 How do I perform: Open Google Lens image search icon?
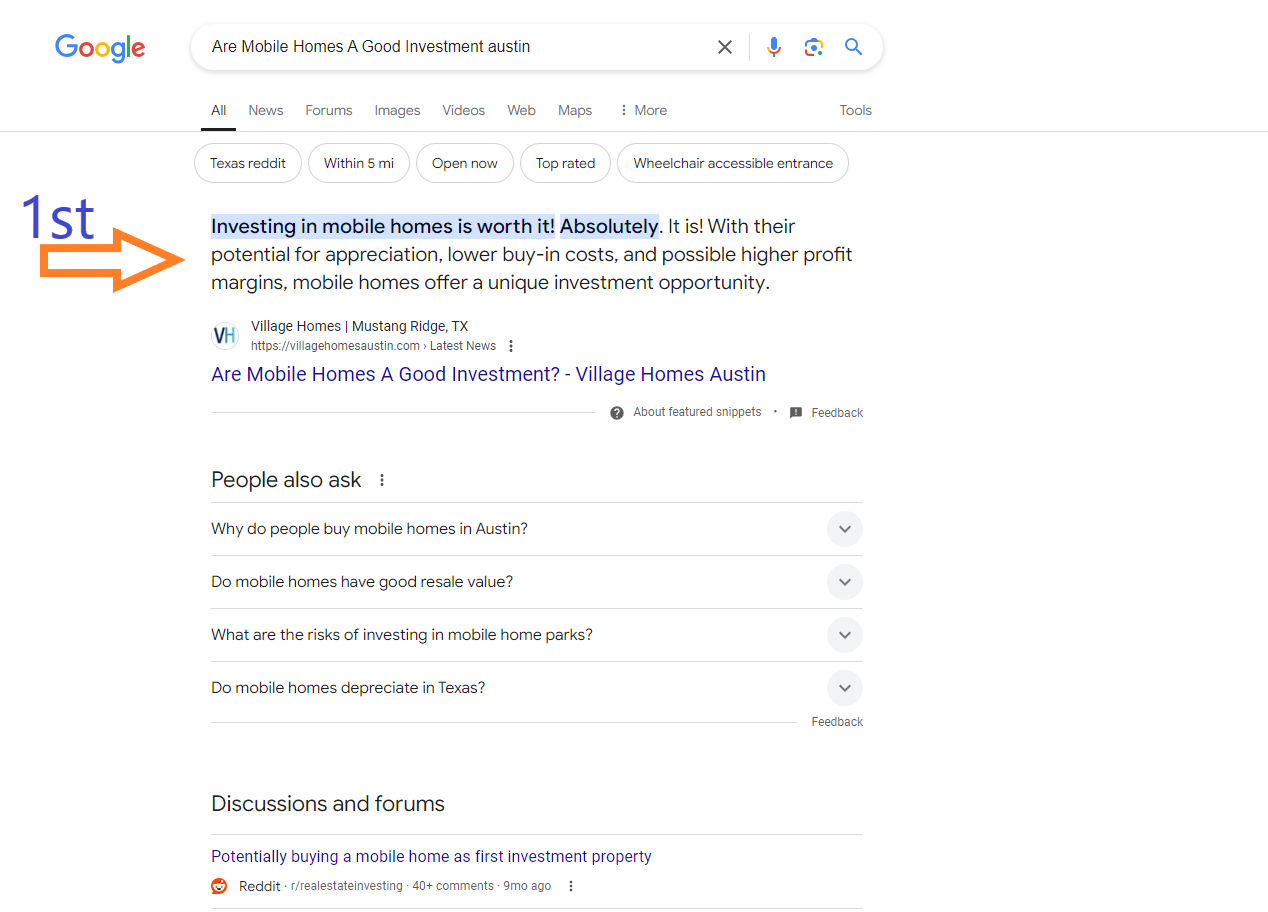point(814,47)
